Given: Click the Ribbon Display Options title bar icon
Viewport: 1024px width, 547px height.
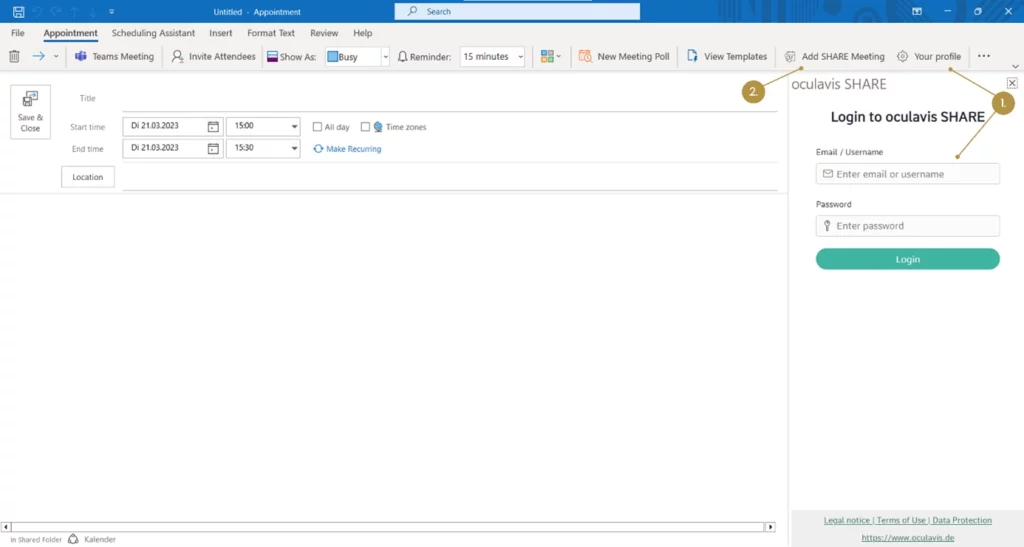Looking at the screenshot, I should pos(917,12).
